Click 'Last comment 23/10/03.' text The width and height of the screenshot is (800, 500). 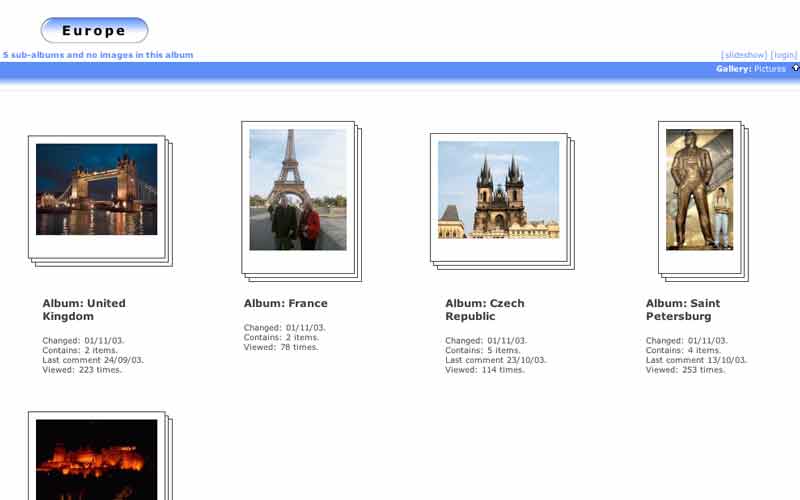point(495,360)
